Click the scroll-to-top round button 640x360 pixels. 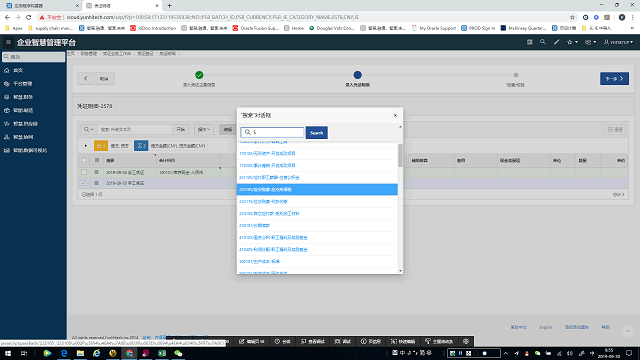[x=628, y=331]
